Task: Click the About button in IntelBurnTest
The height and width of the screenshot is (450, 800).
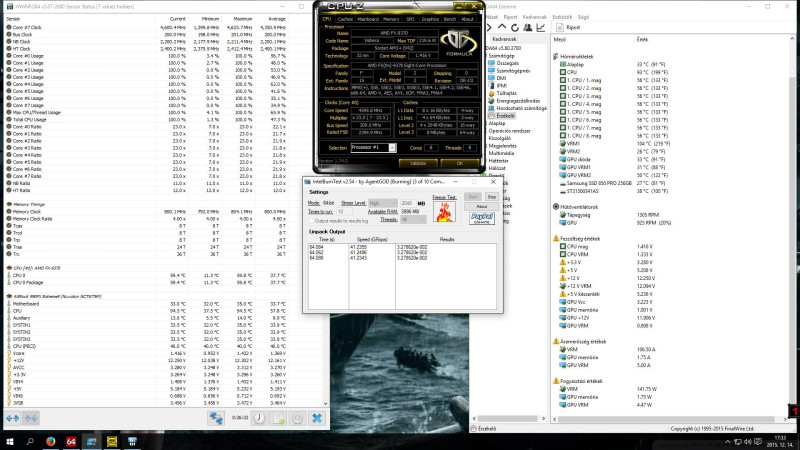Action: click(481, 207)
